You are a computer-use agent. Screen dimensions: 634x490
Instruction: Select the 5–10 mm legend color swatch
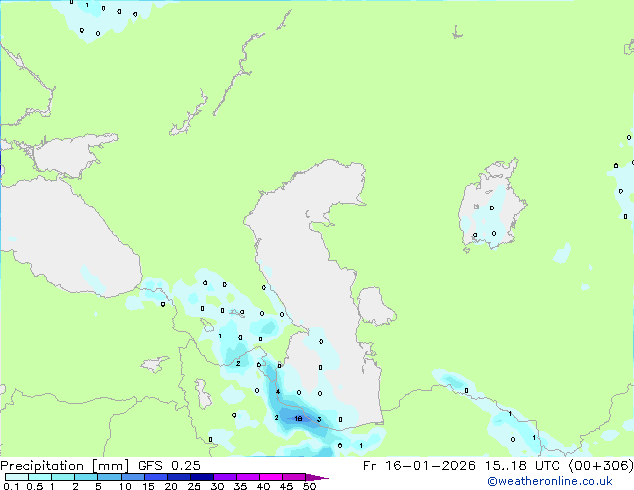[x=109, y=477]
